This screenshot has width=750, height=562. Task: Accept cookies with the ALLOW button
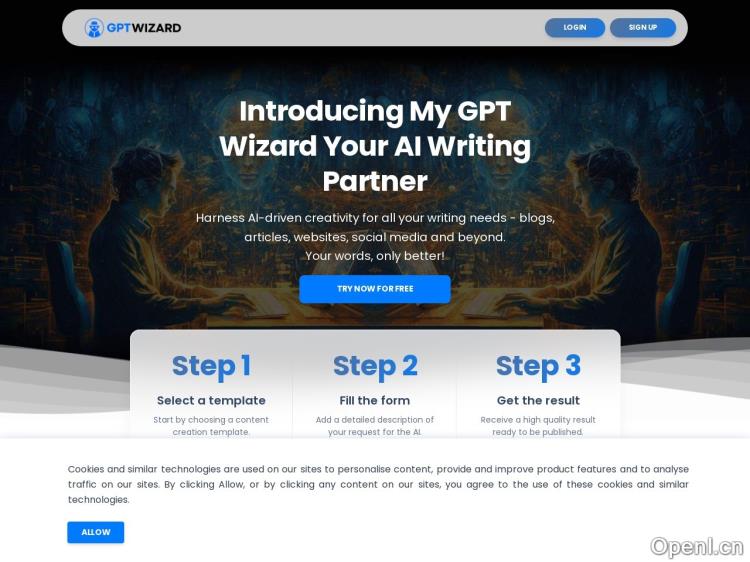[x=96, y=532]
